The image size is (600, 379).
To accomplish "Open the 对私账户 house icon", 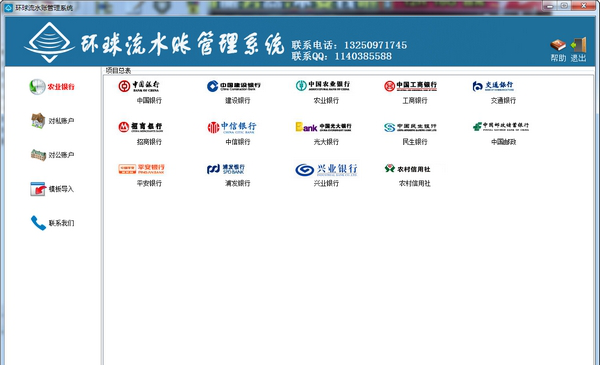I will pyautogui.click(x=38, y=121).
